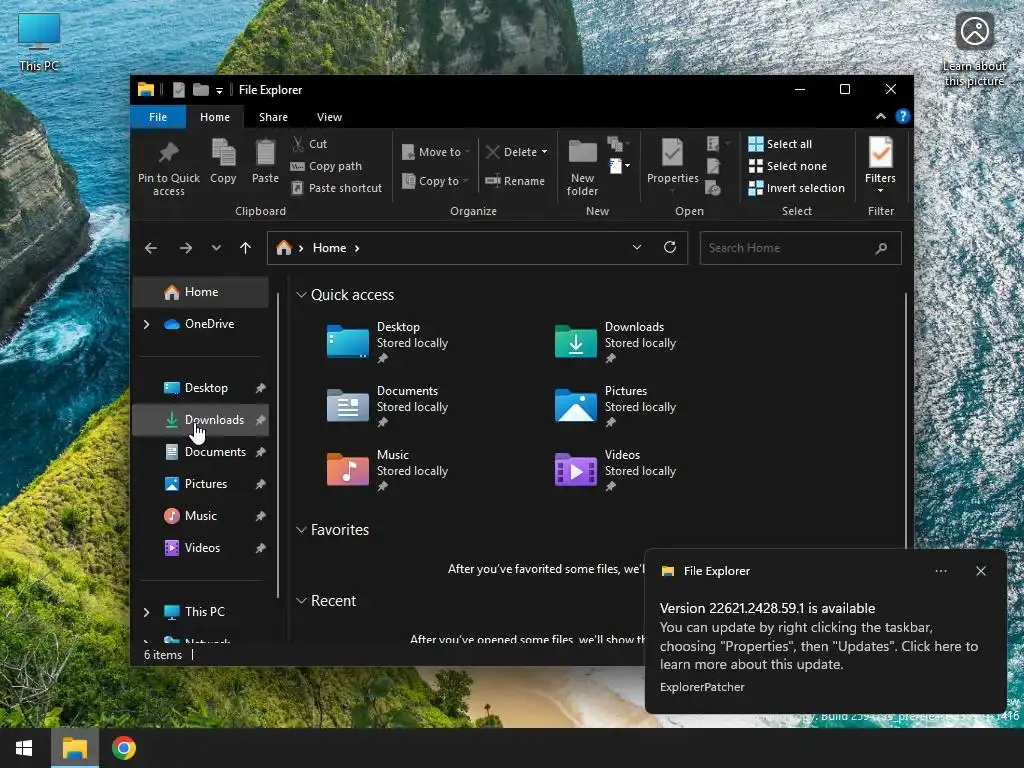1024x768 pixels.
Task: Create a New folder from ribbon
Action: coord(582,167)
